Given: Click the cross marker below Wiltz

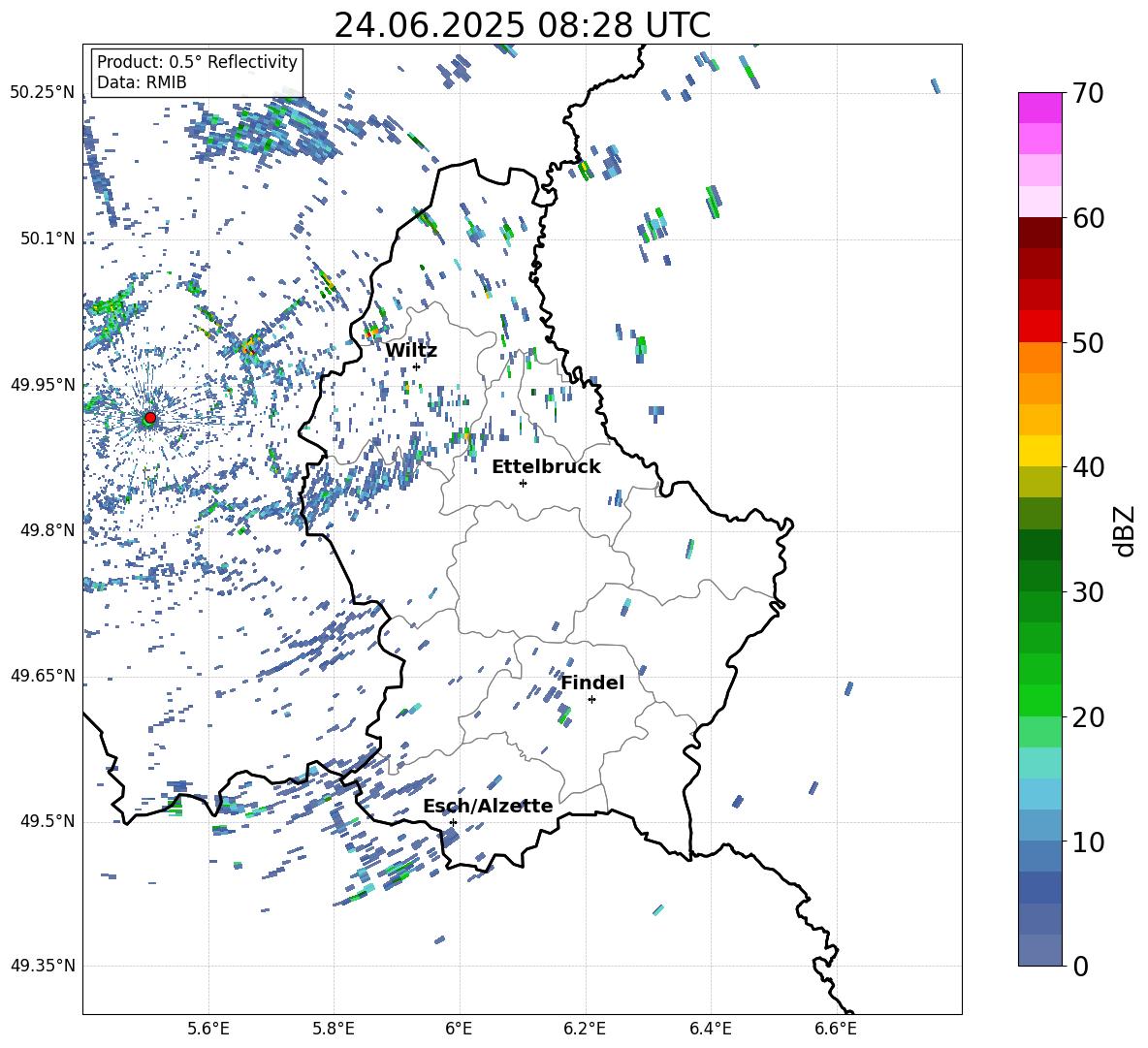Looking at the screenshot, I should pos(417,366).
